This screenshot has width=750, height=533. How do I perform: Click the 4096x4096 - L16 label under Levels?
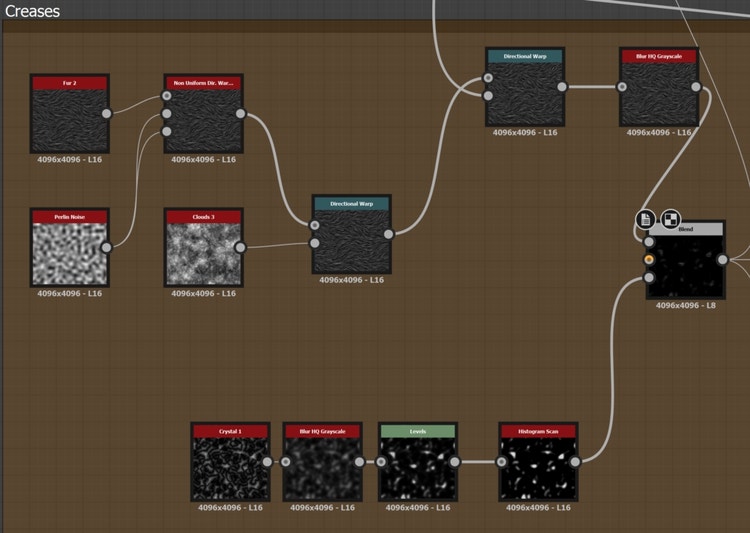(418, 508)
